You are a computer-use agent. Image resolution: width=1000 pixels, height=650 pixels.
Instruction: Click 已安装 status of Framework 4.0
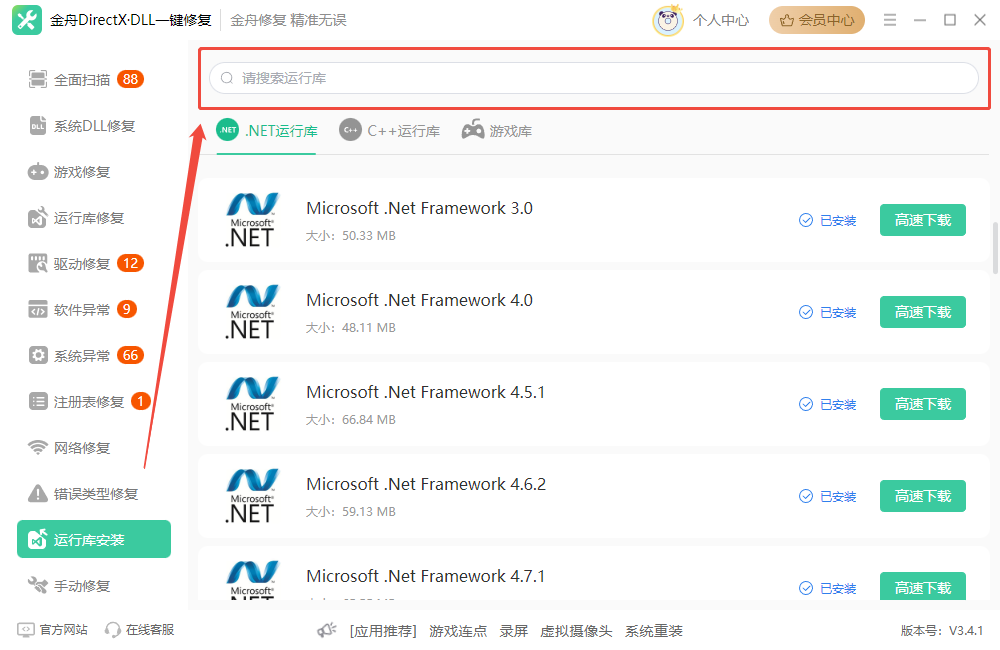pos(827,312)
